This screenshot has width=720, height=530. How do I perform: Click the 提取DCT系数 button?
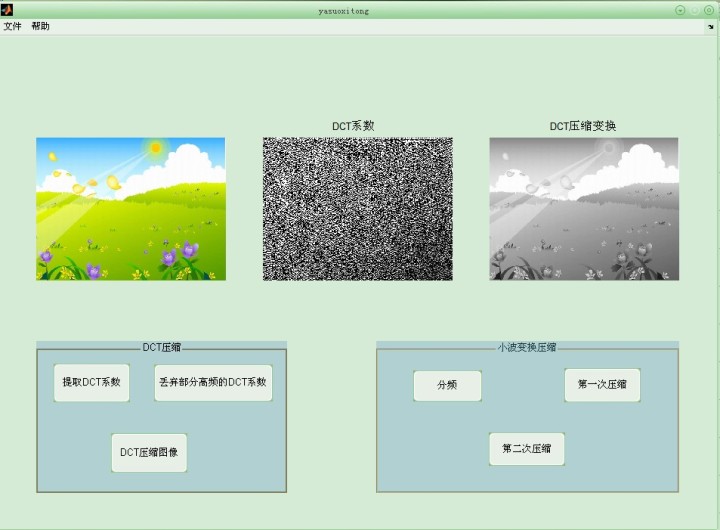91,383
